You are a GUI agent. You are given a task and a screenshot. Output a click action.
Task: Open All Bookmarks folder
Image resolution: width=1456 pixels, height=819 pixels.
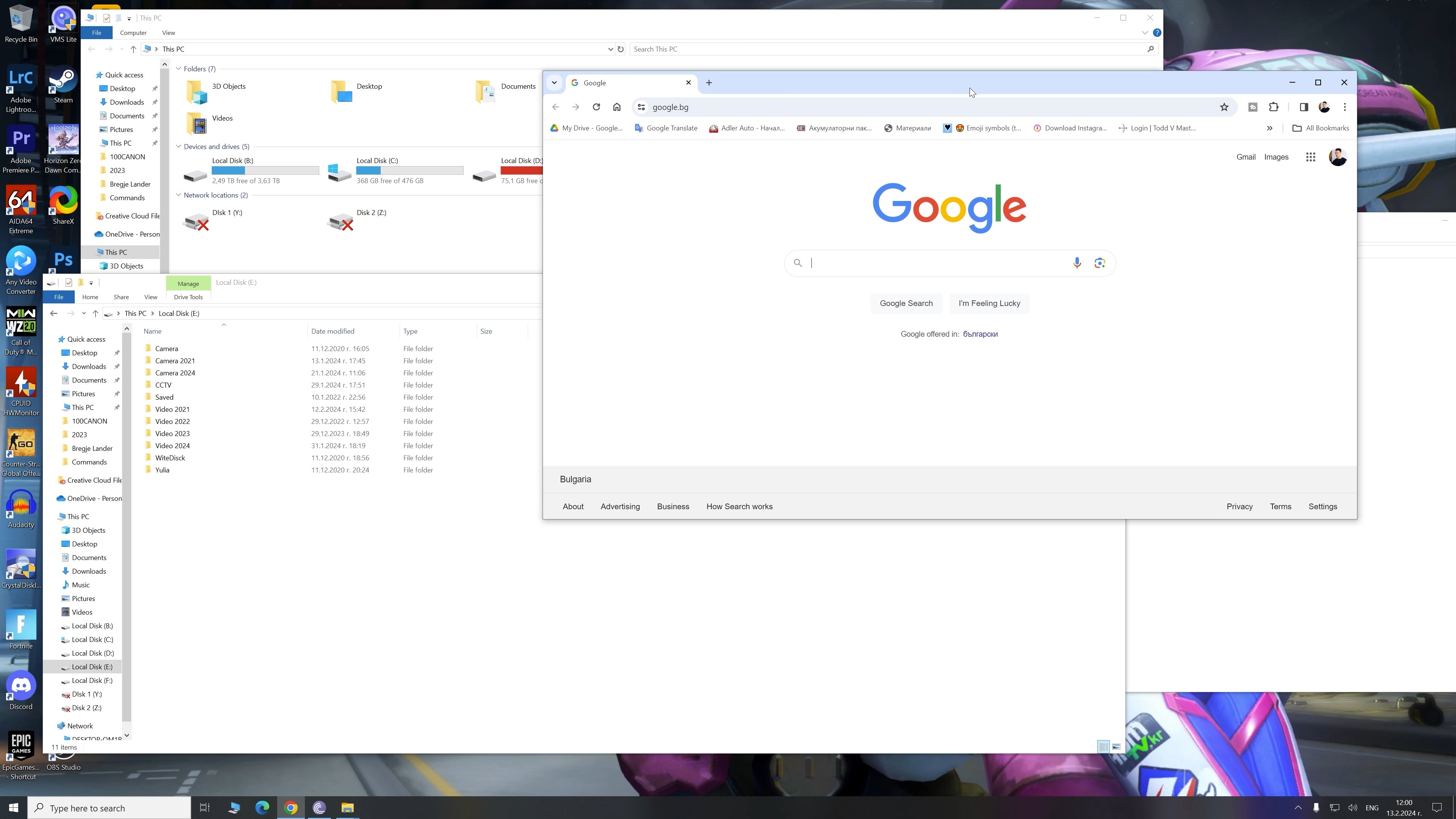coord(1321,128)
